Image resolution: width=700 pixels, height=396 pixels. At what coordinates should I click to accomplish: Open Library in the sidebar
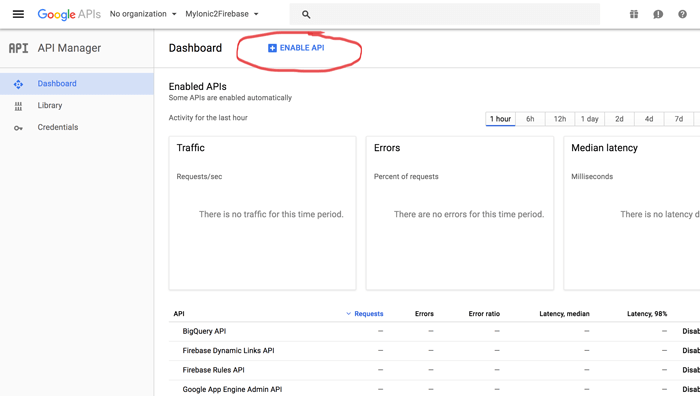click(77, 106)
